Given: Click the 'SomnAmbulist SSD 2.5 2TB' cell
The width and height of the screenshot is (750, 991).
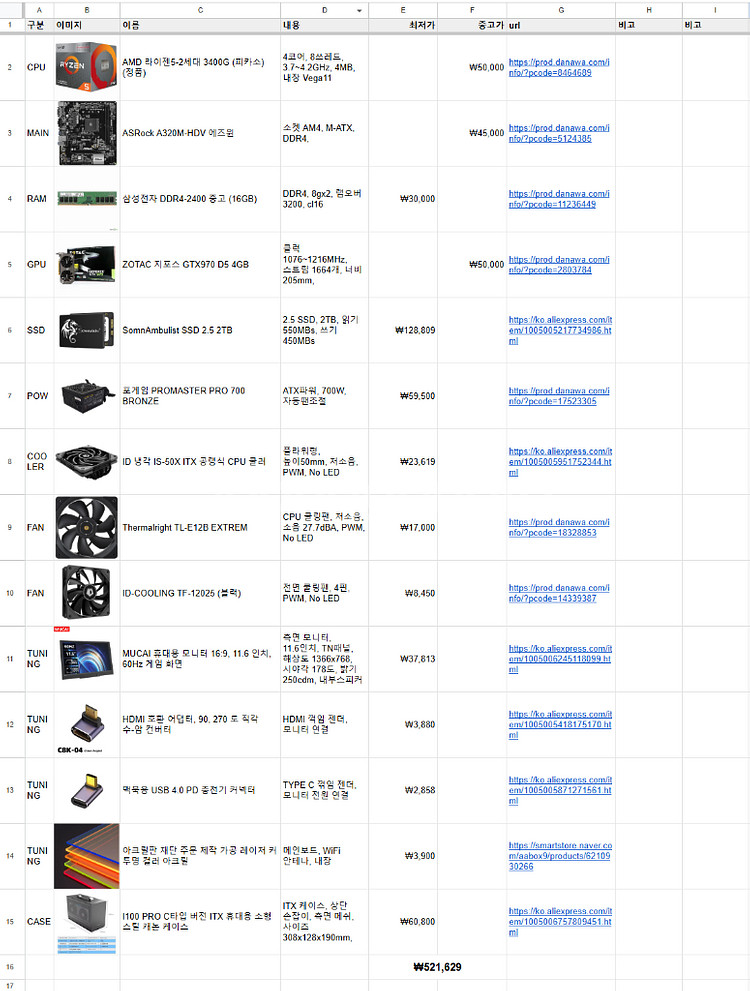Looking at the screenshot, I should pyautogui.click(x=200, y=330).
